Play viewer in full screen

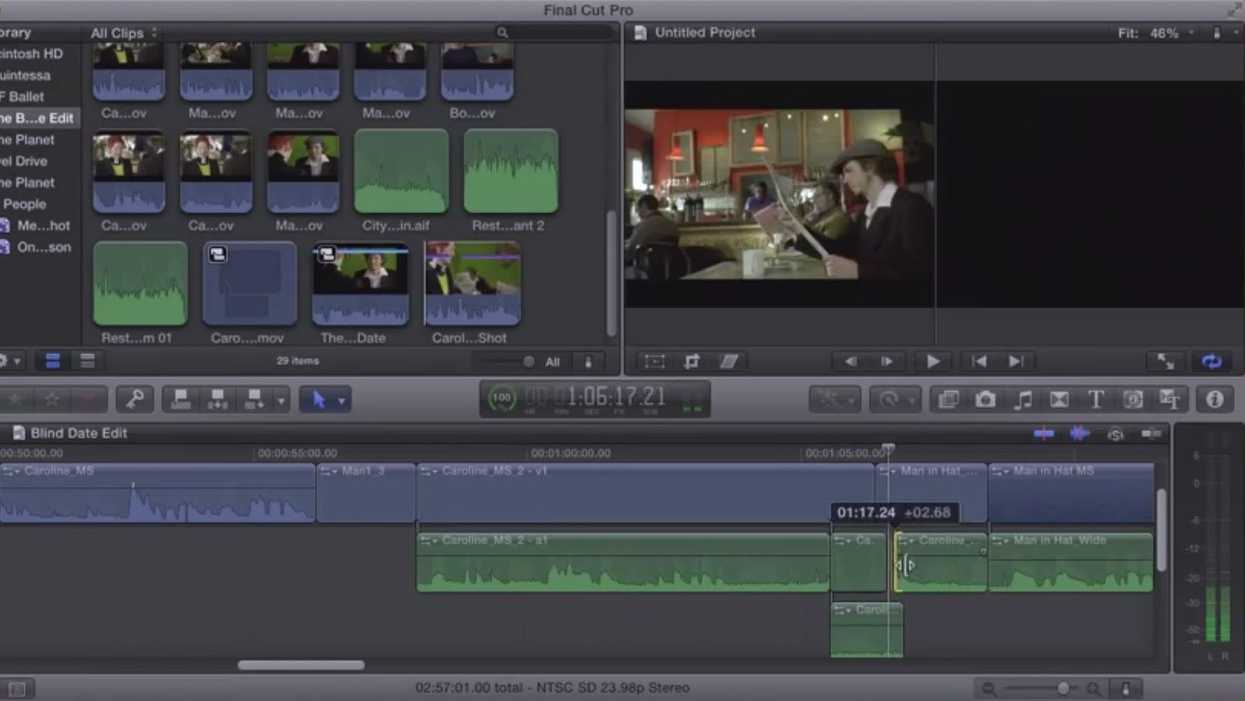pos(1166,361)
